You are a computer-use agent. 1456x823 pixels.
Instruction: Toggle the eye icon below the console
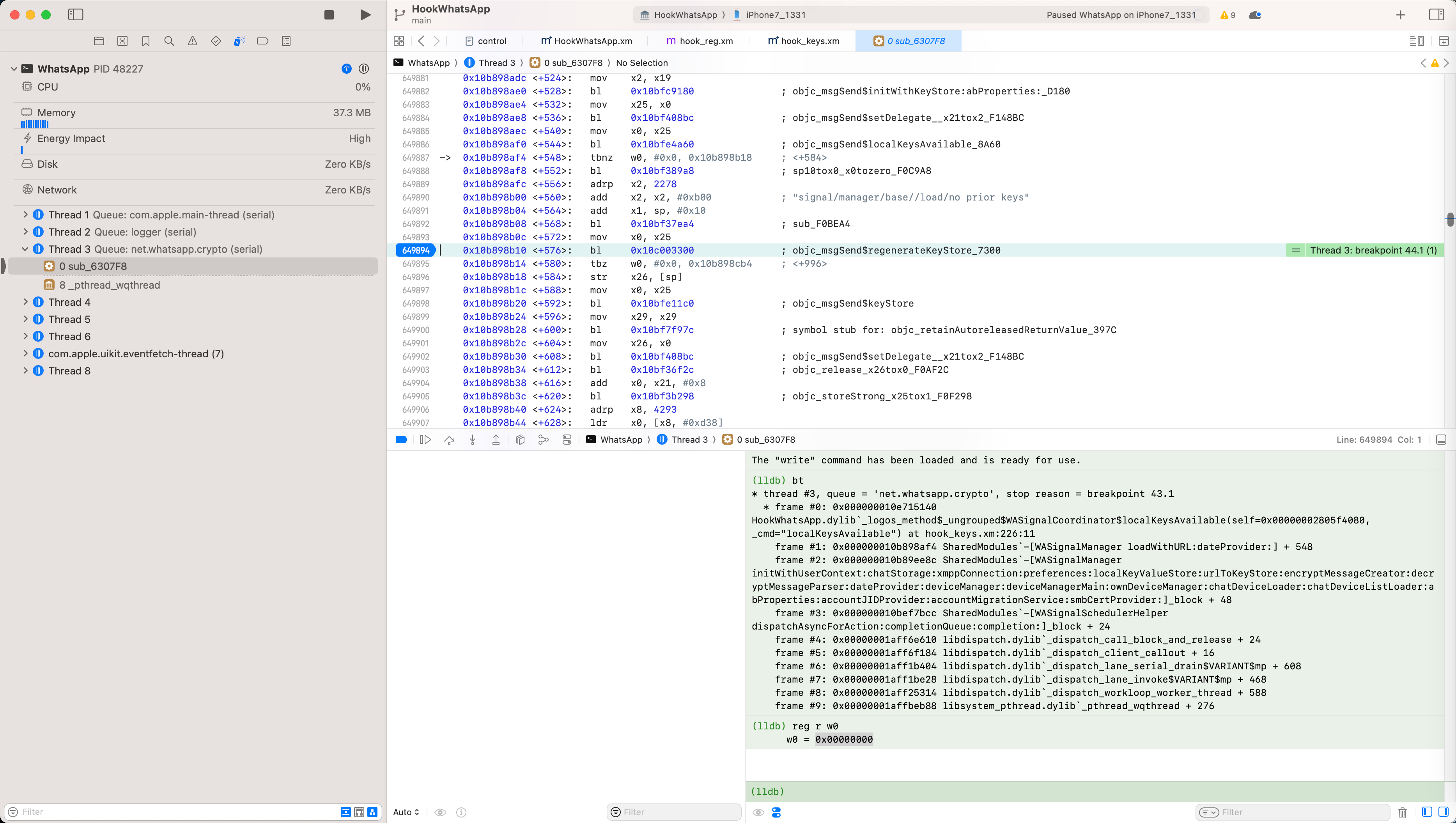click(x=758, y=812)
